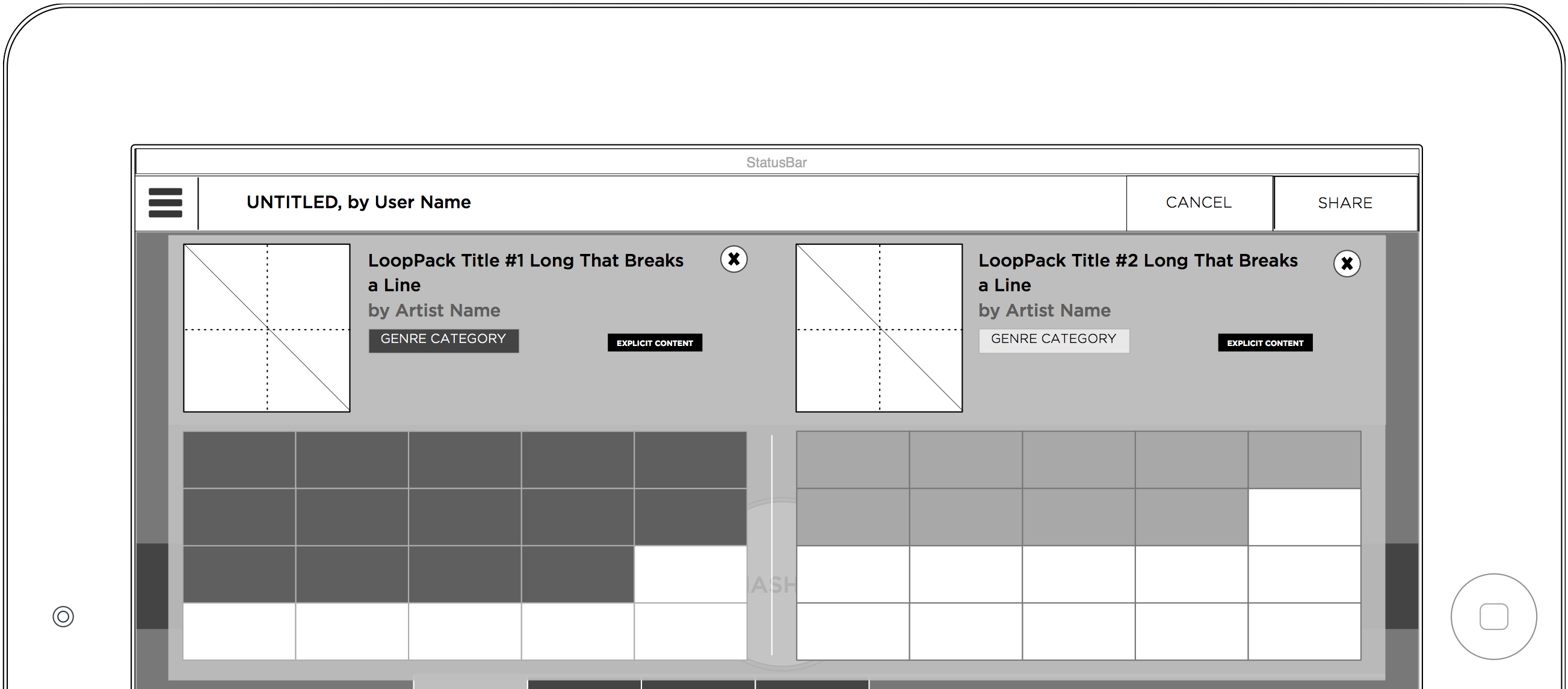Click dark GENRE CATEGORY tag of LoopPack #1
The width and height of the screenshot is (1568, 689).
[443, 340]
